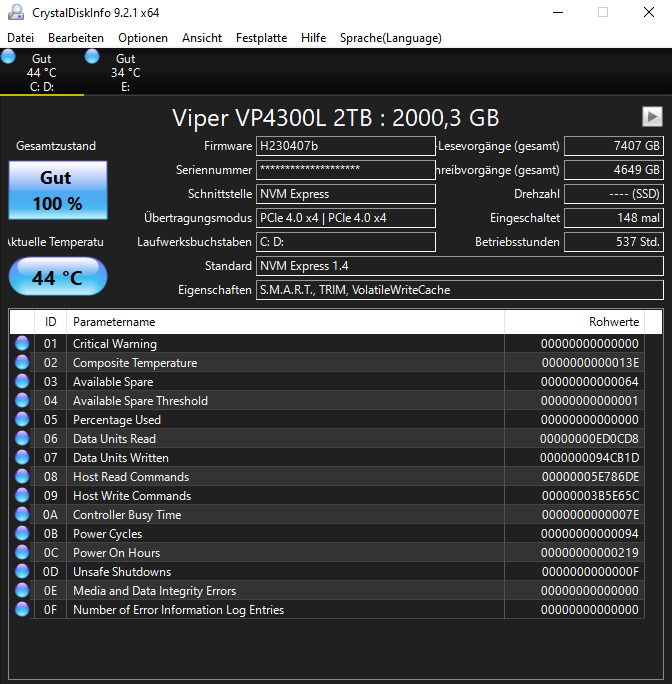Open the Hilfe menu
This screenshot has height=684, width=672.
313,38
